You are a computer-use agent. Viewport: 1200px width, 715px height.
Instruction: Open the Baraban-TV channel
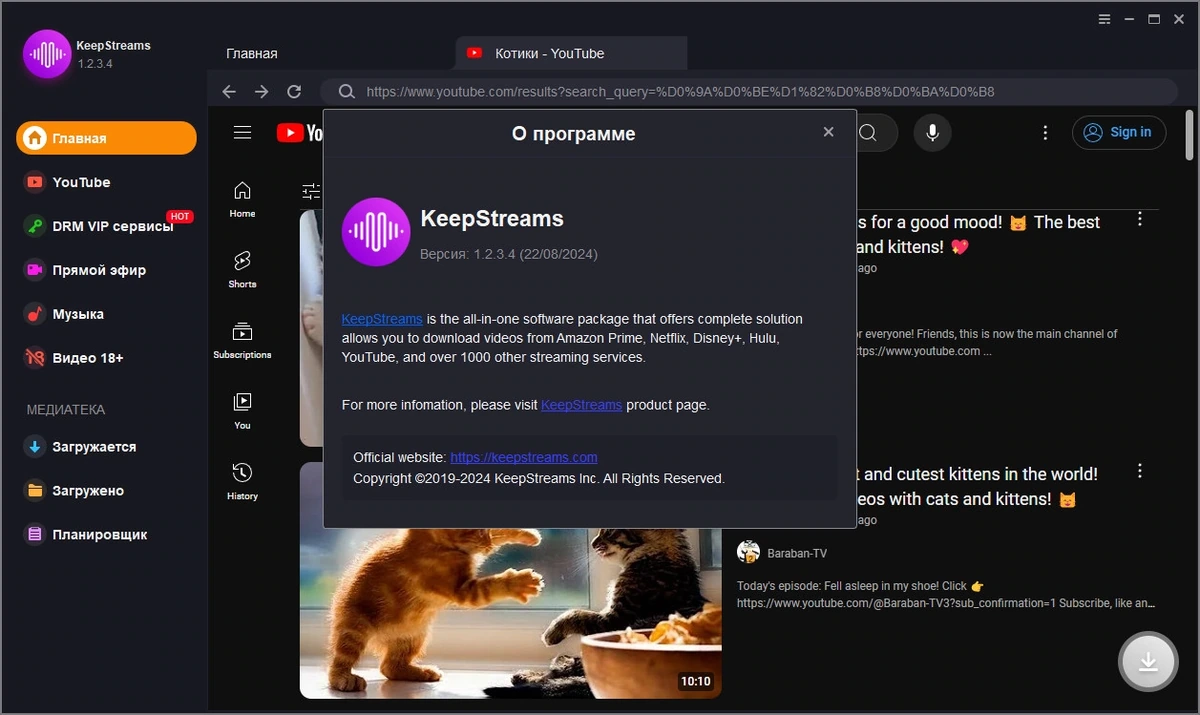[x=797, y=553]
